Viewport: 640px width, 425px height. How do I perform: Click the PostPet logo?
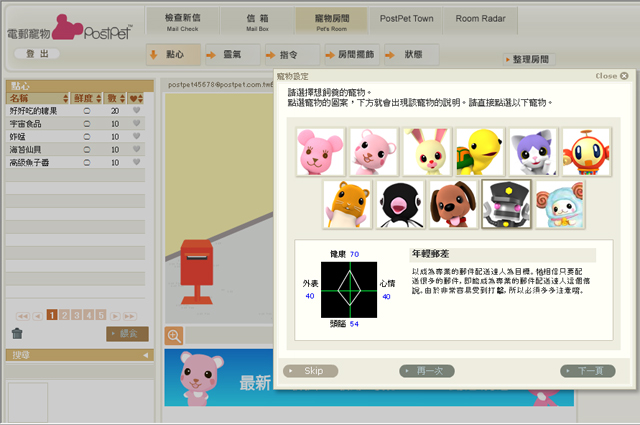coord(69,29)
